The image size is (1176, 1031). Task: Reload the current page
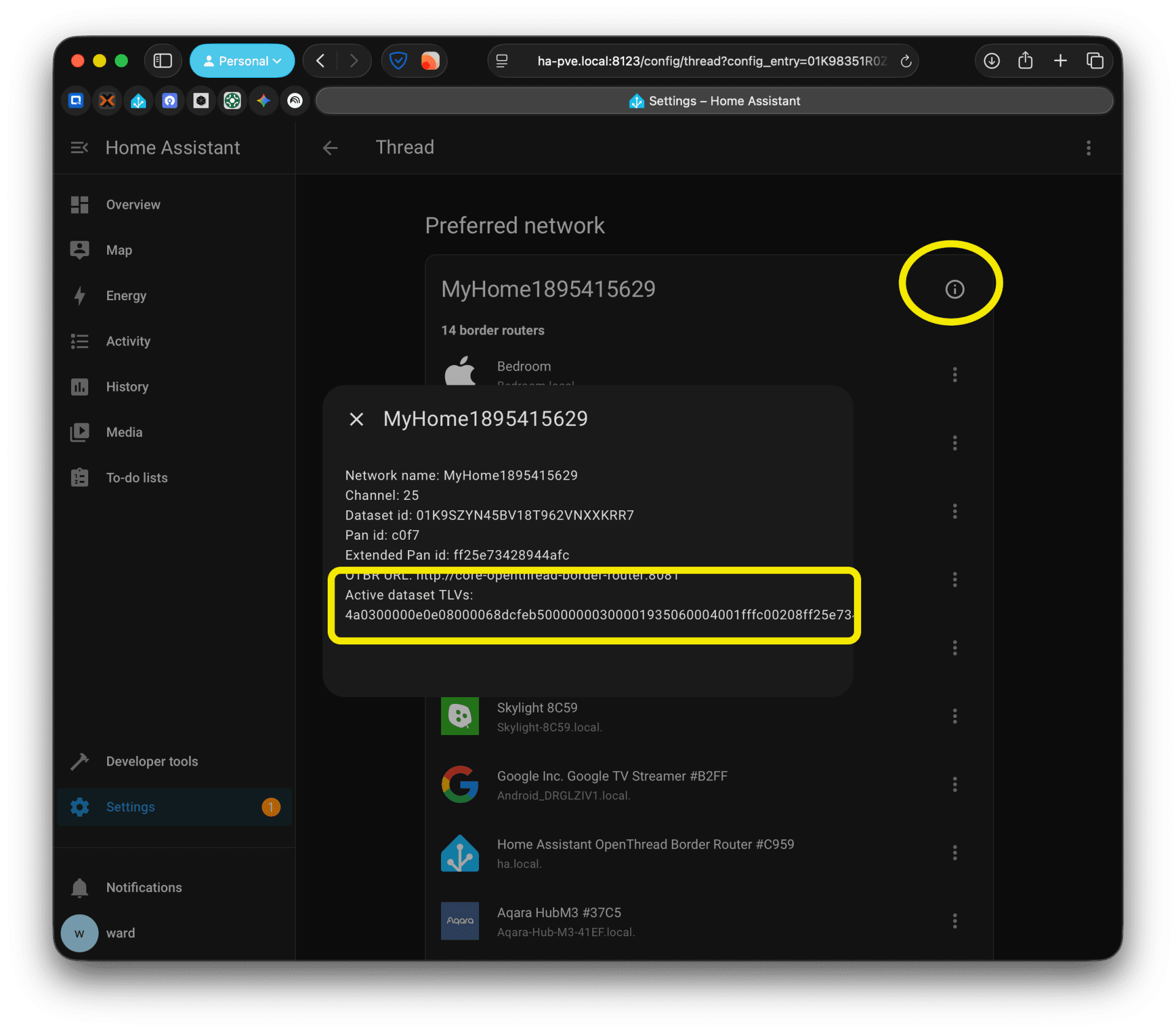point(906,61)
